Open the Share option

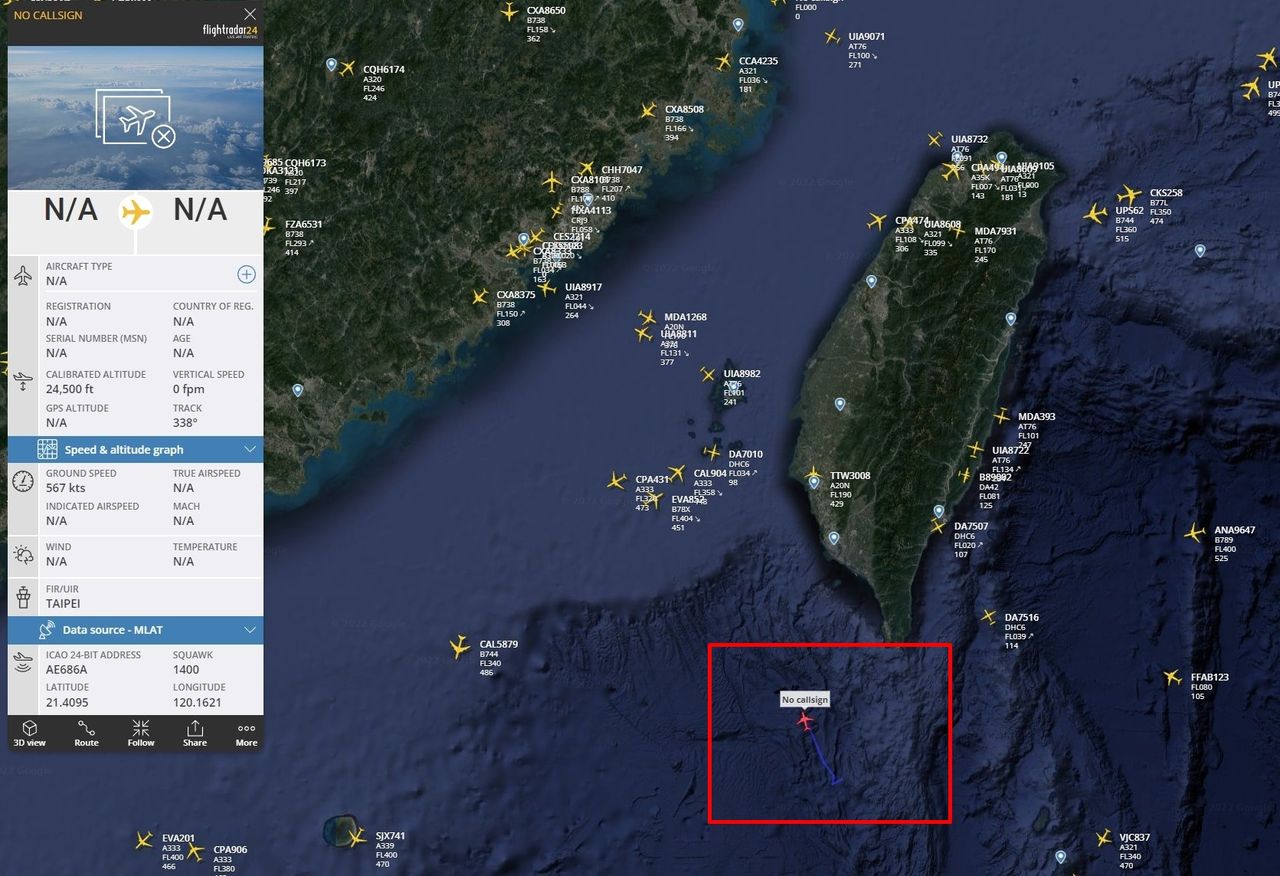pyautogui.click(x=195, y=733)
